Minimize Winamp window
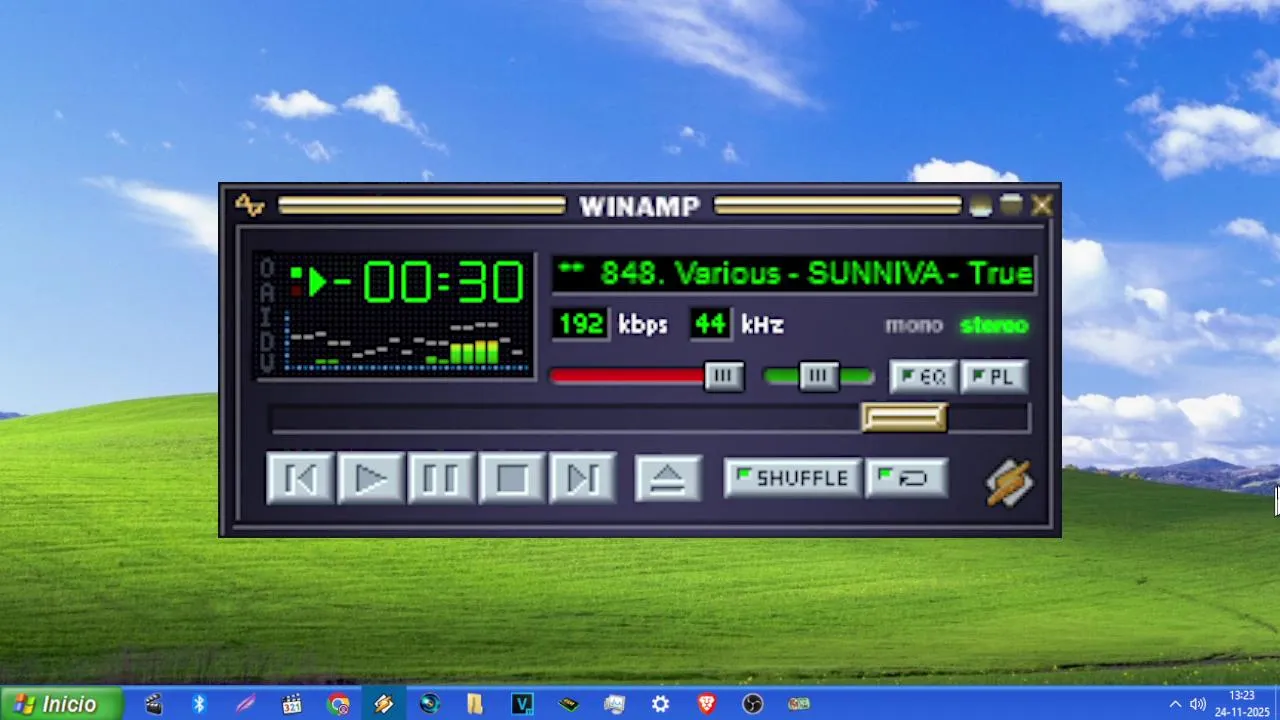This screenshot has height=720, width=1280. click(980, 205)
